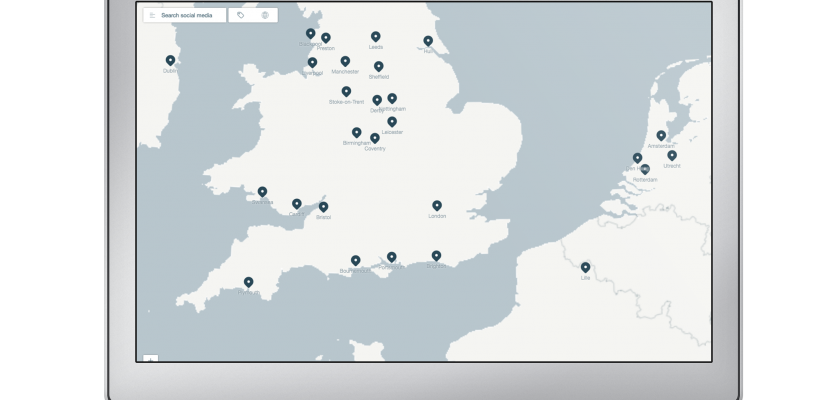
Task: Click the globe icon in toolbar
Action: click(265, 15)
